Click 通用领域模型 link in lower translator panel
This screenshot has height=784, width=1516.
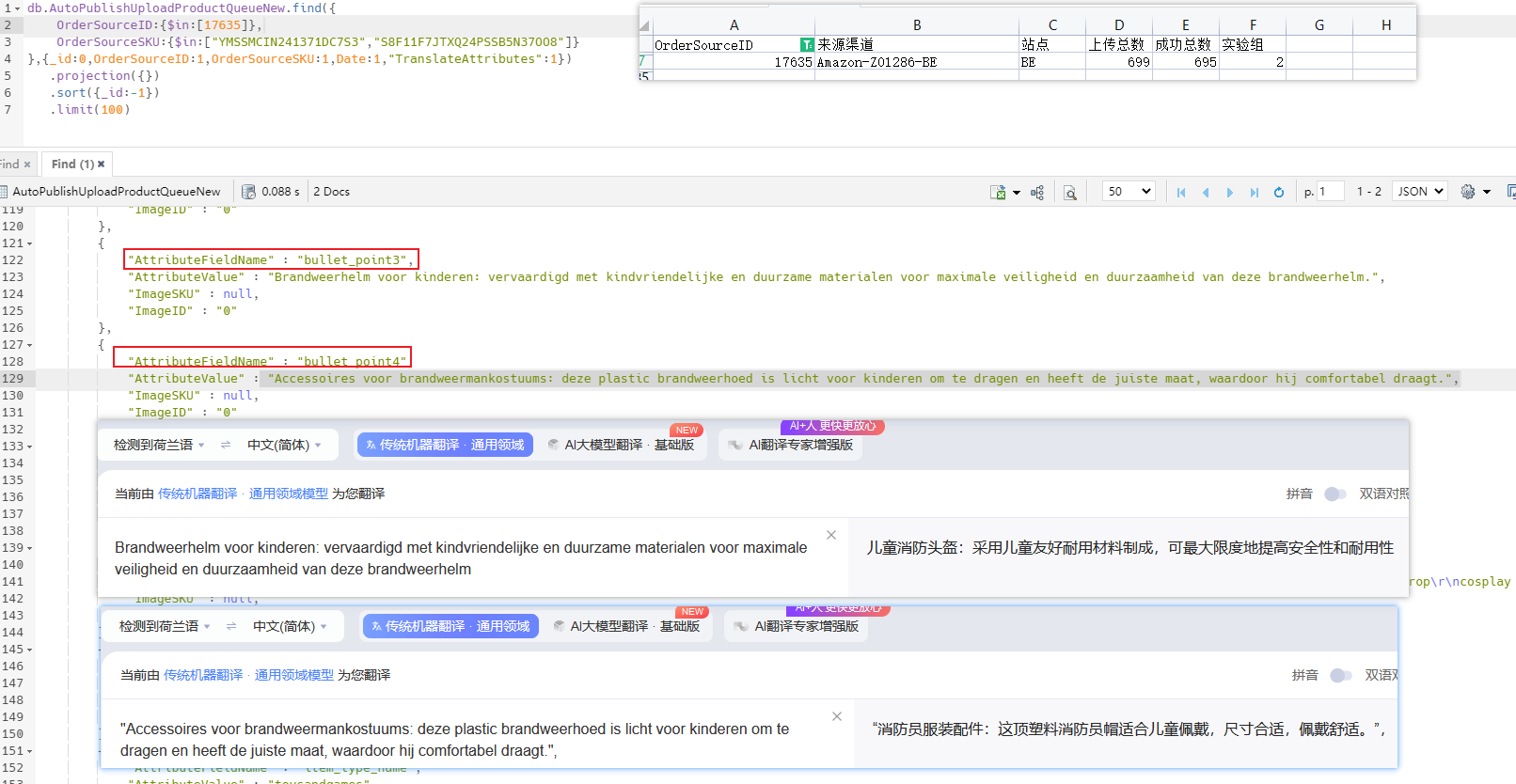point(294,675)
